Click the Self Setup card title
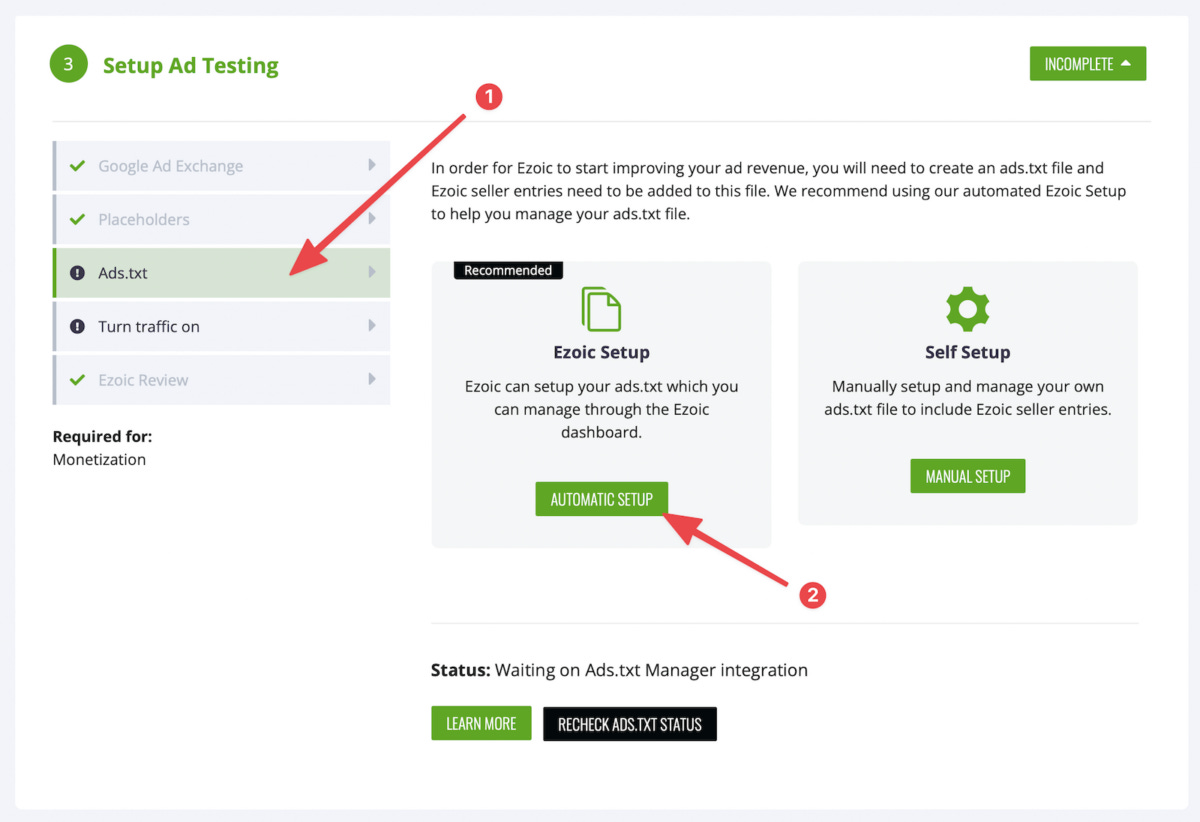 [967, 352]
